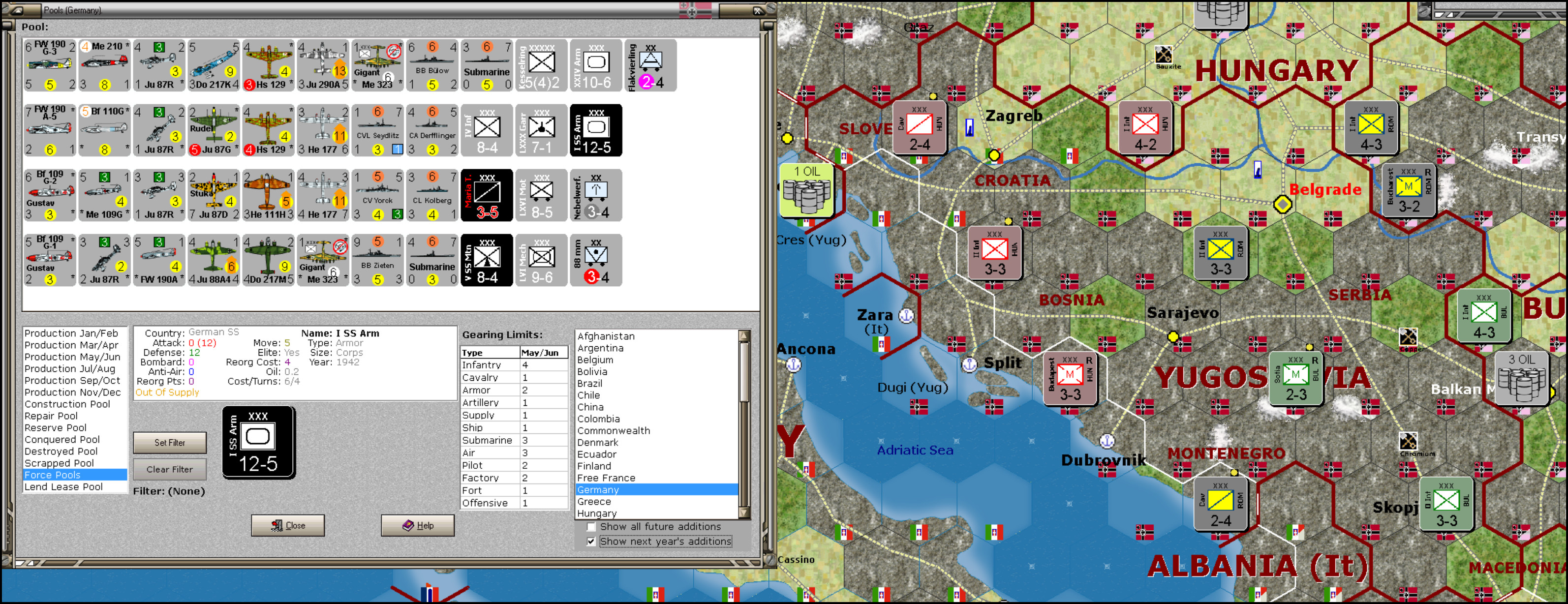Pick the CL Kolberg cruiser counter

[x=432, y=195]
